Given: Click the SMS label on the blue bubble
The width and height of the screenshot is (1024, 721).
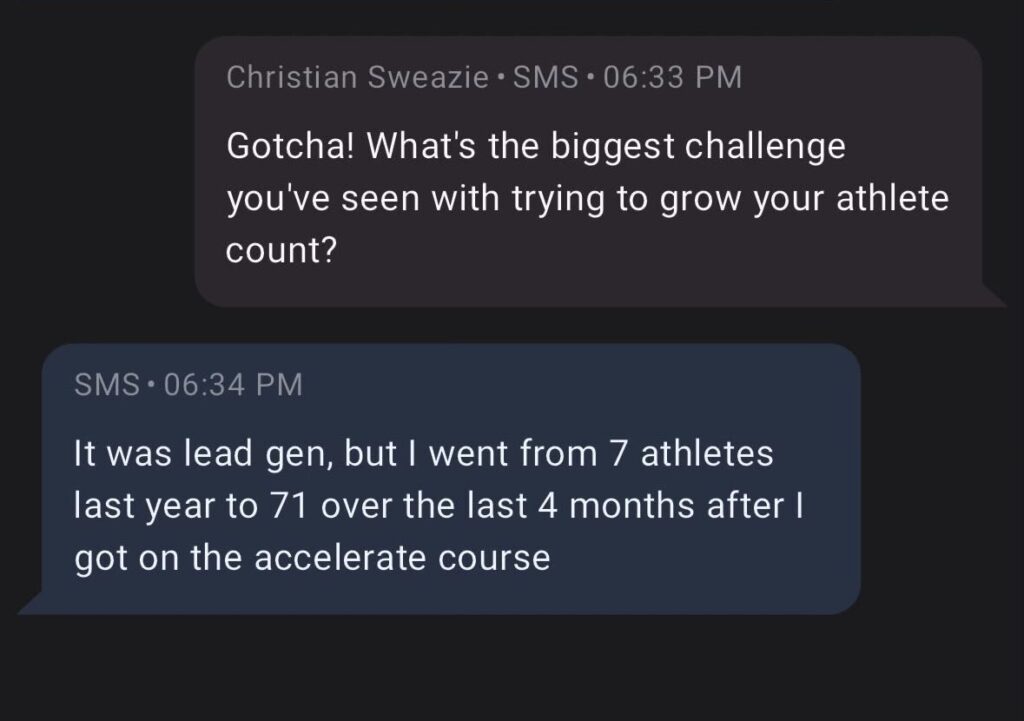Looking at the screenshot, I should (106, 384).
